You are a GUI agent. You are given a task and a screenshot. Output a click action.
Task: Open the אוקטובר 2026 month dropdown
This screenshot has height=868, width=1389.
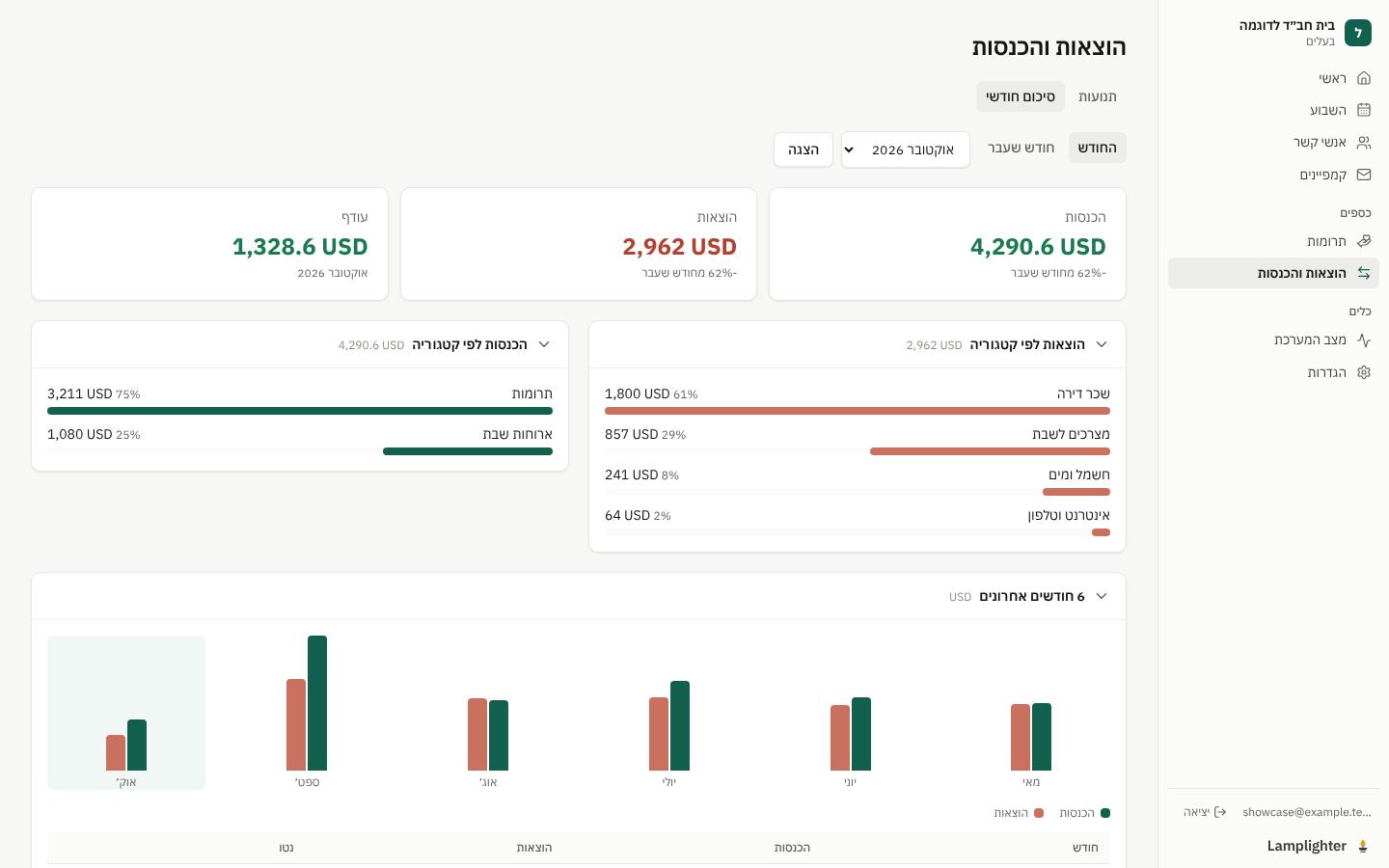tap(905, 149)
